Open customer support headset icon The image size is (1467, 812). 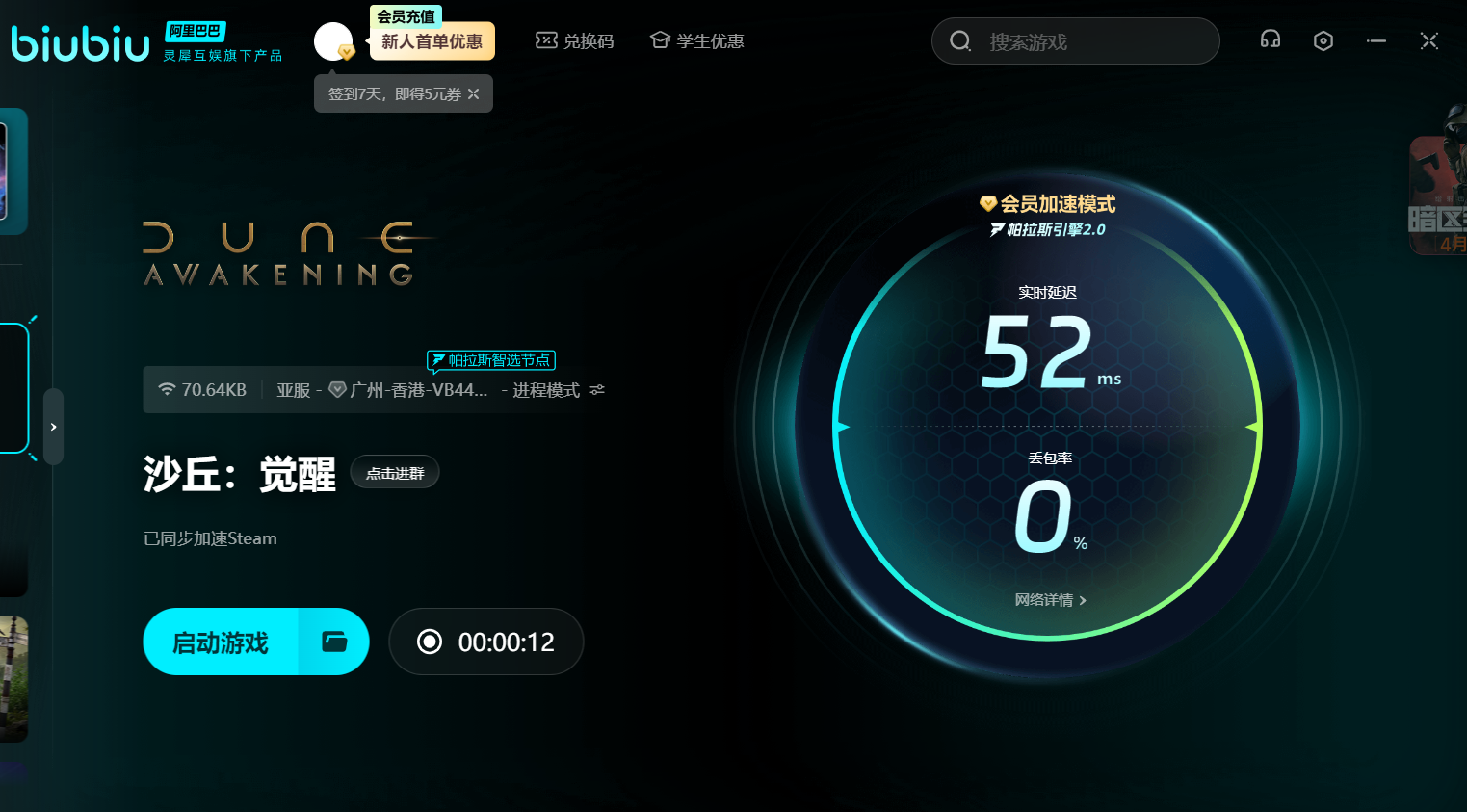pyautogui.click(x=1271, y=39)
